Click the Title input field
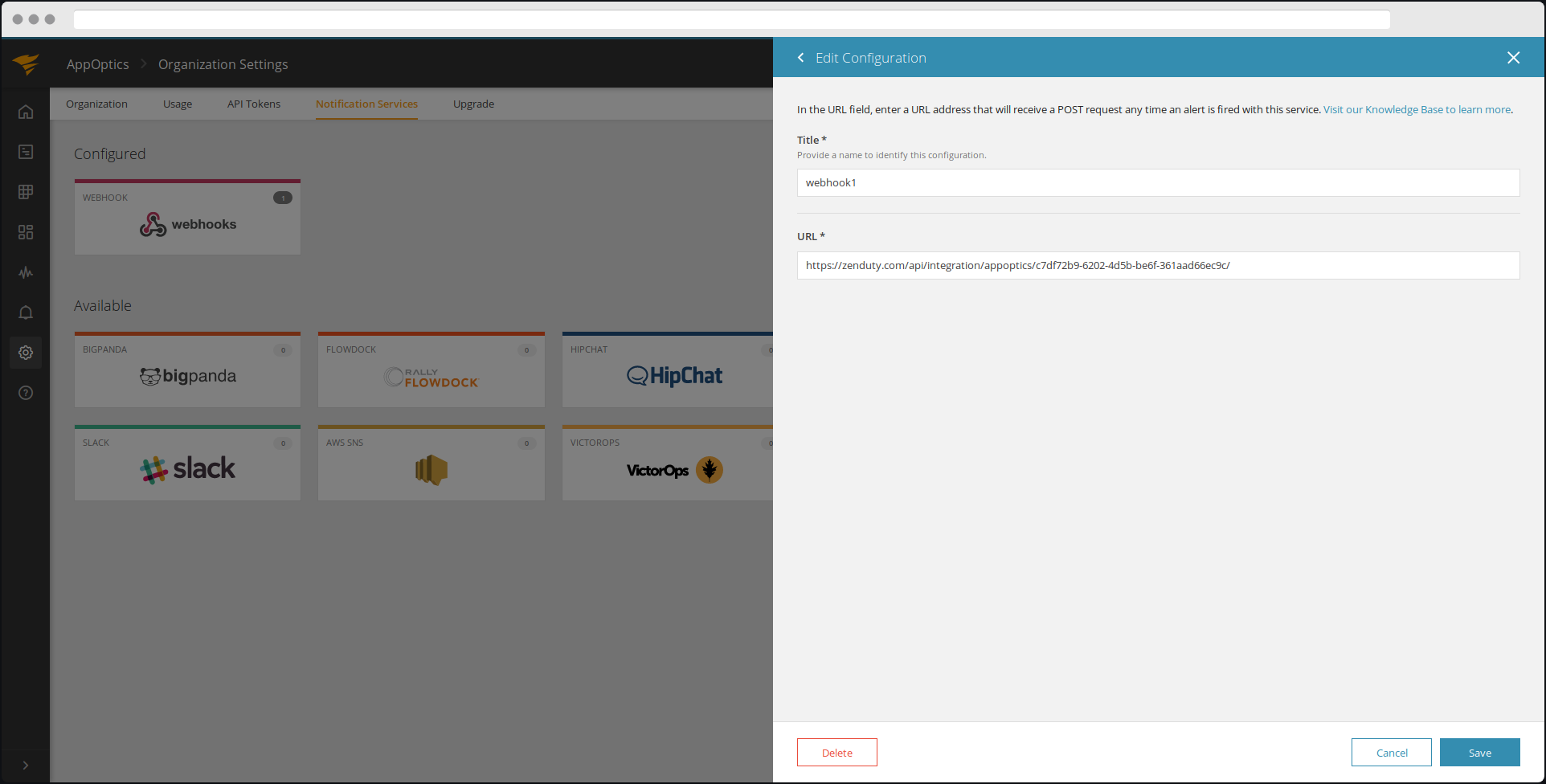 [x=1158, y=182]
